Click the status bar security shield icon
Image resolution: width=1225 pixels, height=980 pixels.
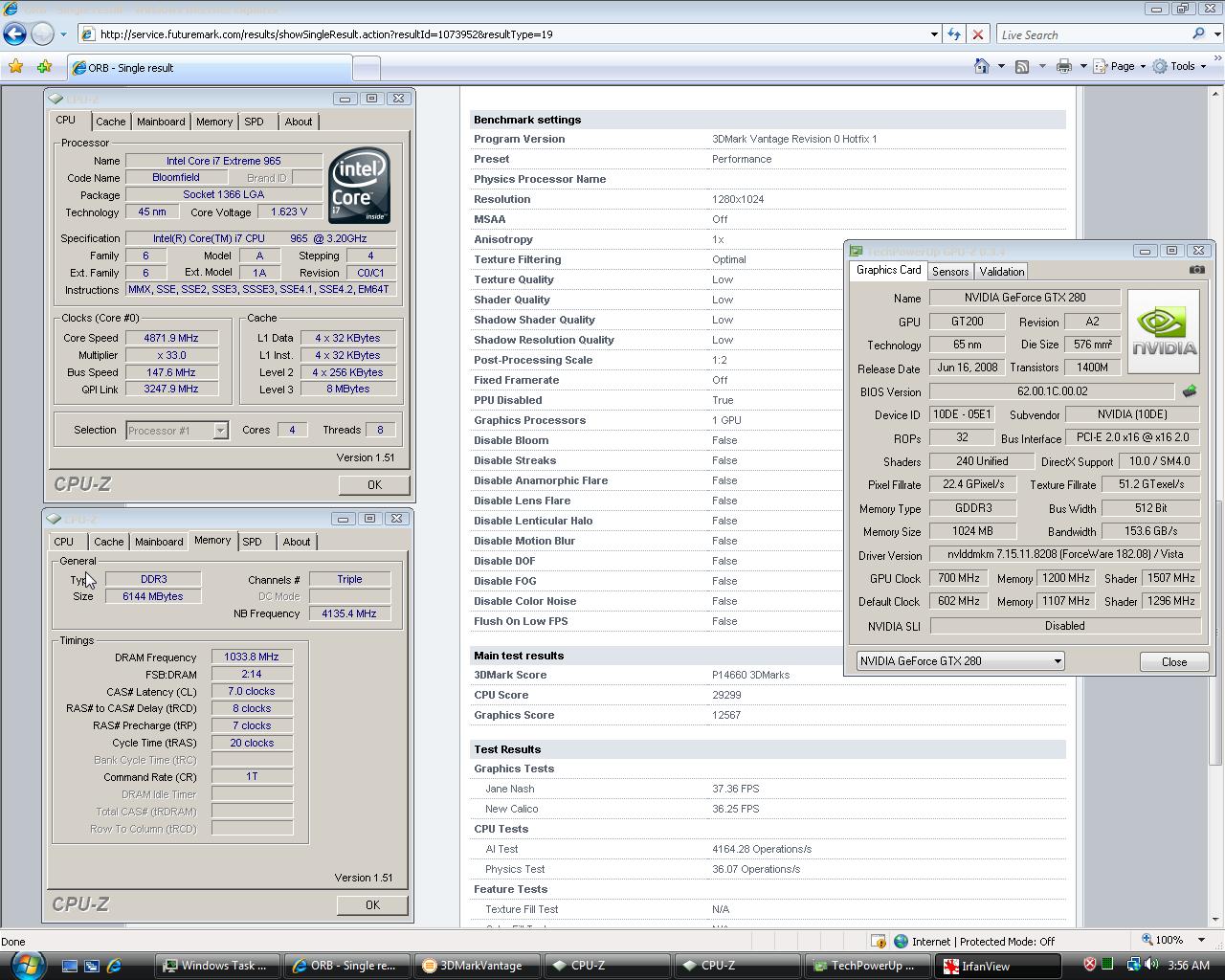[x=879, y=942]
